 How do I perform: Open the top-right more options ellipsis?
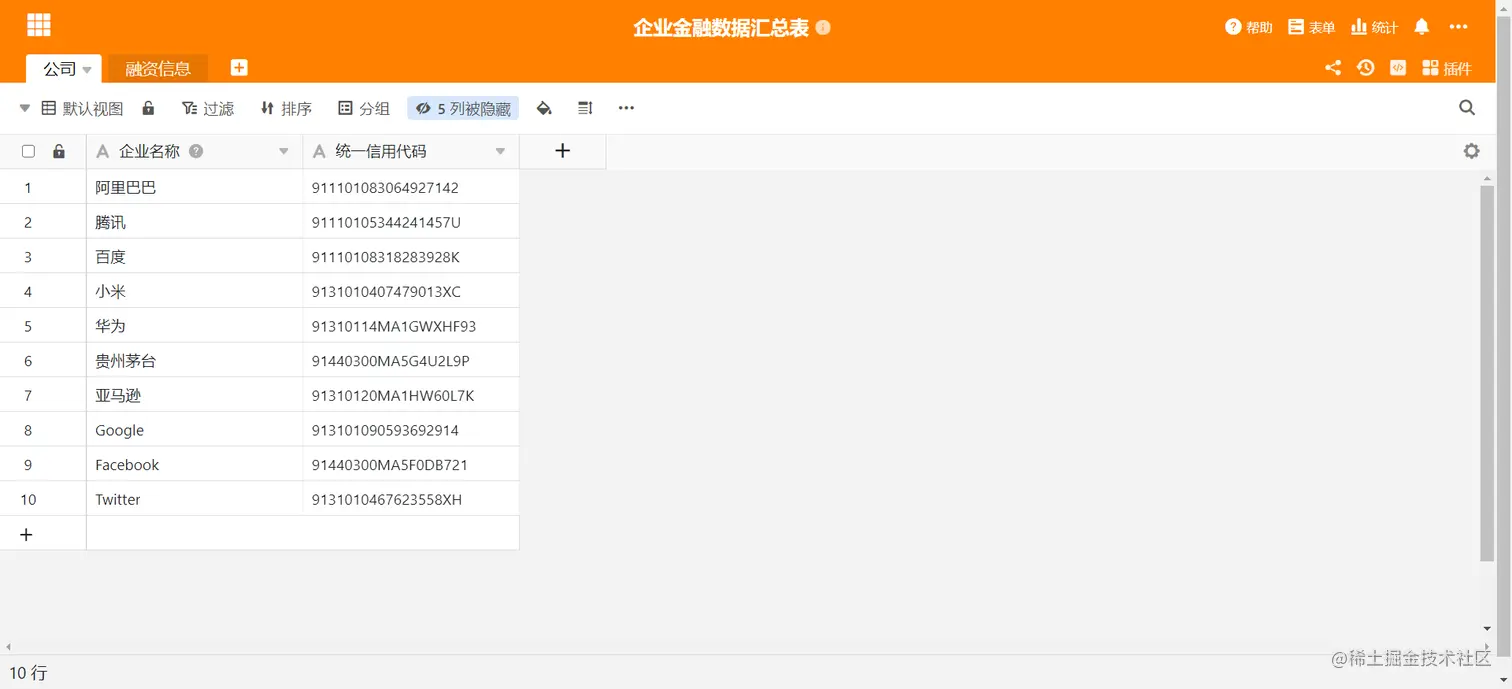click(1457, 27)
